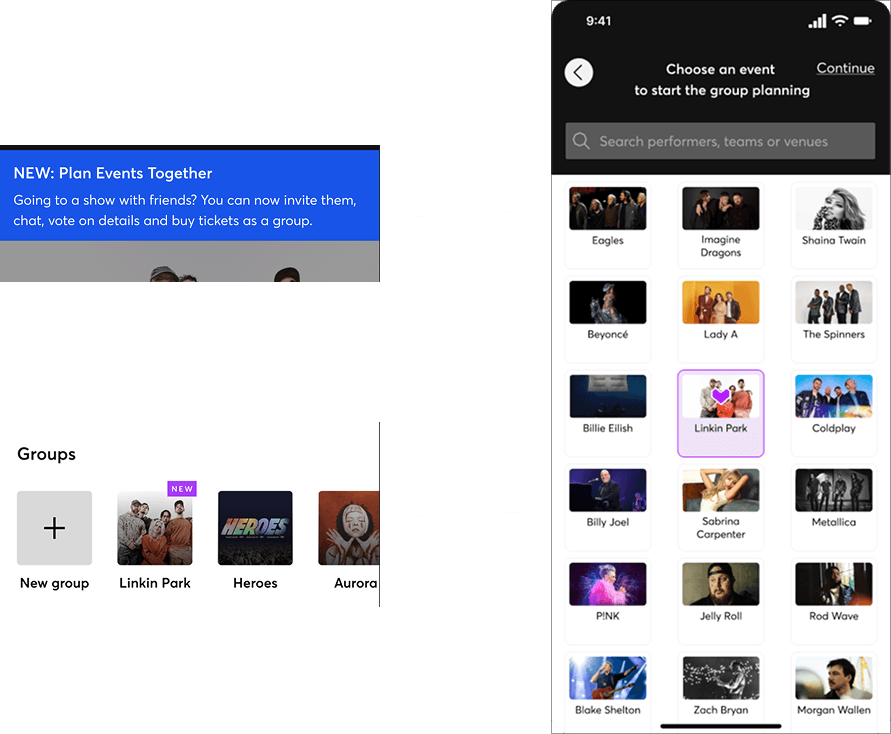This screenshot has width=891, height=734.
Task: Deselect the highlighted Linkin Park card
Action: [721, 413]
